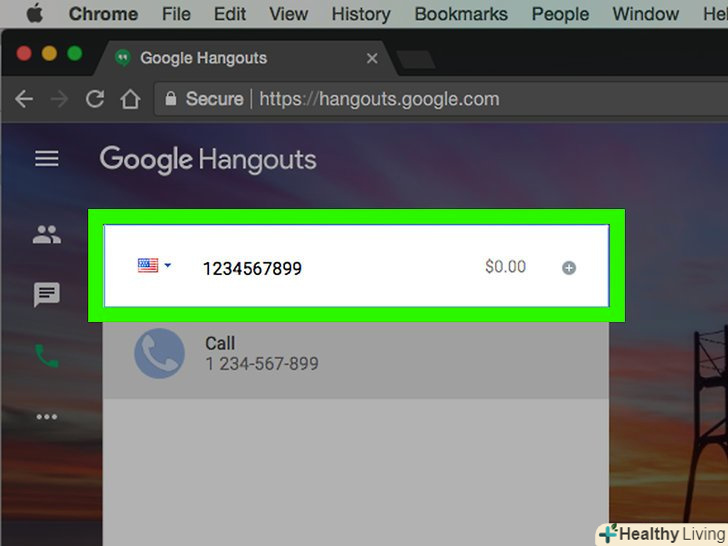Close the Google Hangouts tab
Viewport: 728px width, 546px height.
click(372, 58)
